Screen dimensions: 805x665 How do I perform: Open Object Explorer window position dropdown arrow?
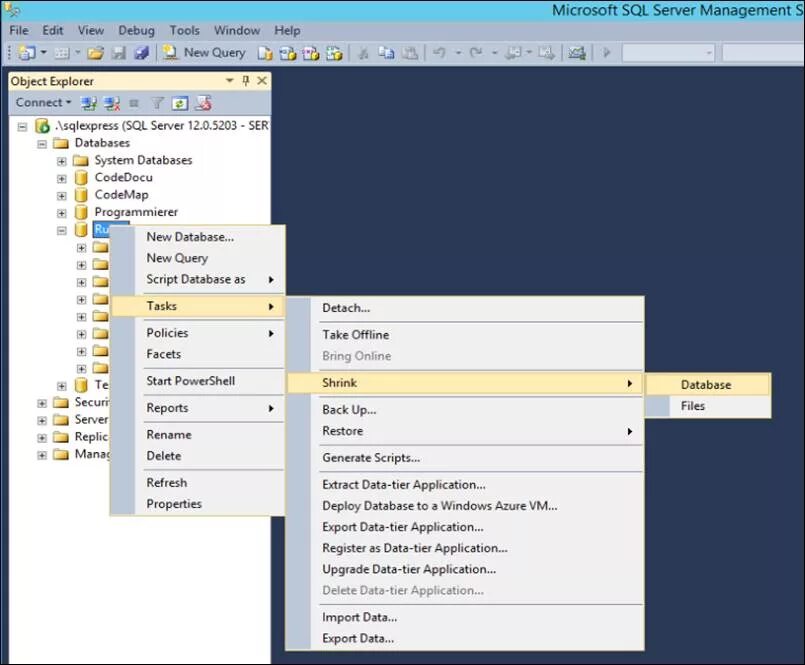(x=229, y=81)
